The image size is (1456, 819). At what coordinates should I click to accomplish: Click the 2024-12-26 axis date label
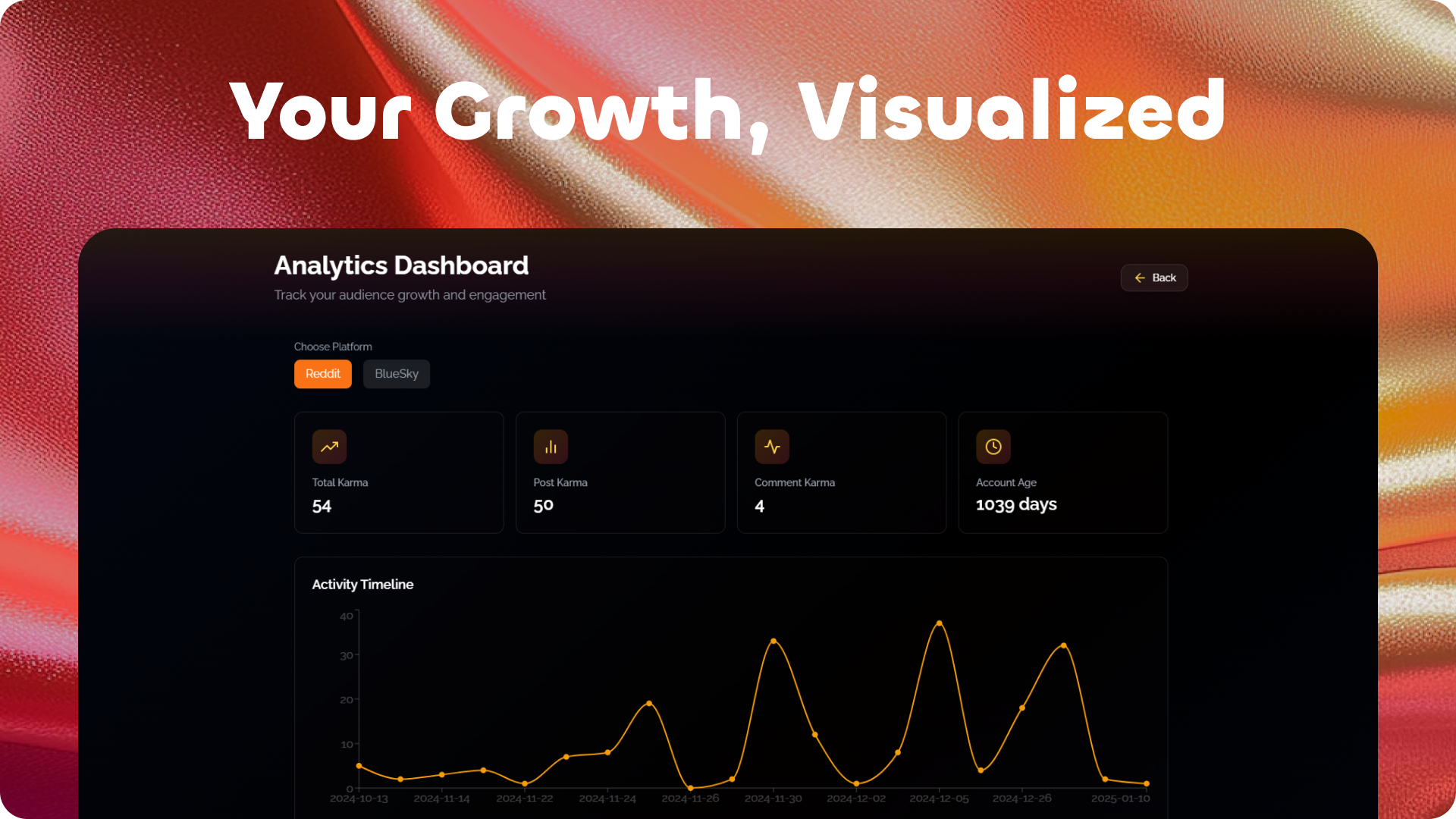[x=1021, y=799]
